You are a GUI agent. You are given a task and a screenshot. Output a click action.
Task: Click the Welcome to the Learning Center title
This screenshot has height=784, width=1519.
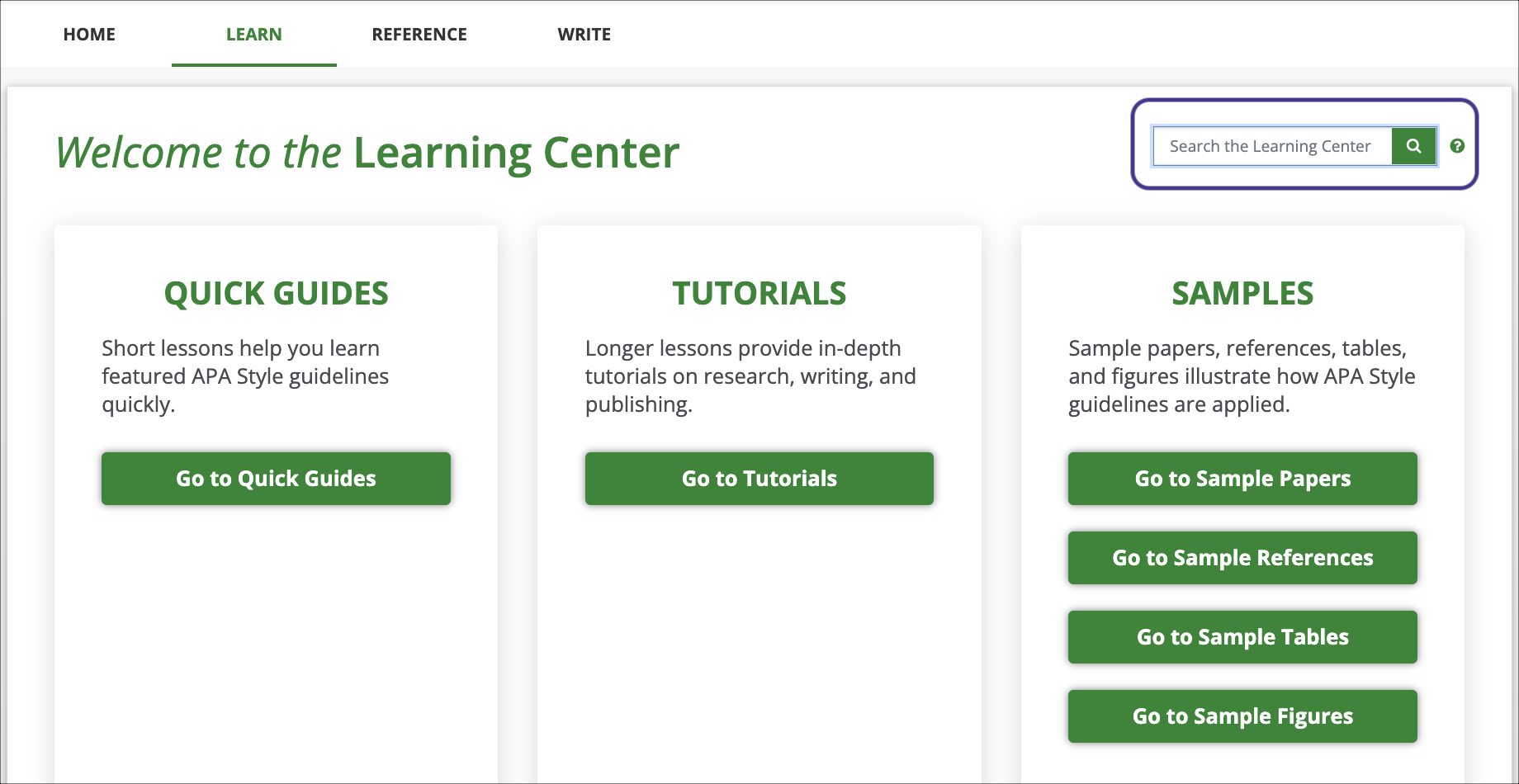(367, 152)
